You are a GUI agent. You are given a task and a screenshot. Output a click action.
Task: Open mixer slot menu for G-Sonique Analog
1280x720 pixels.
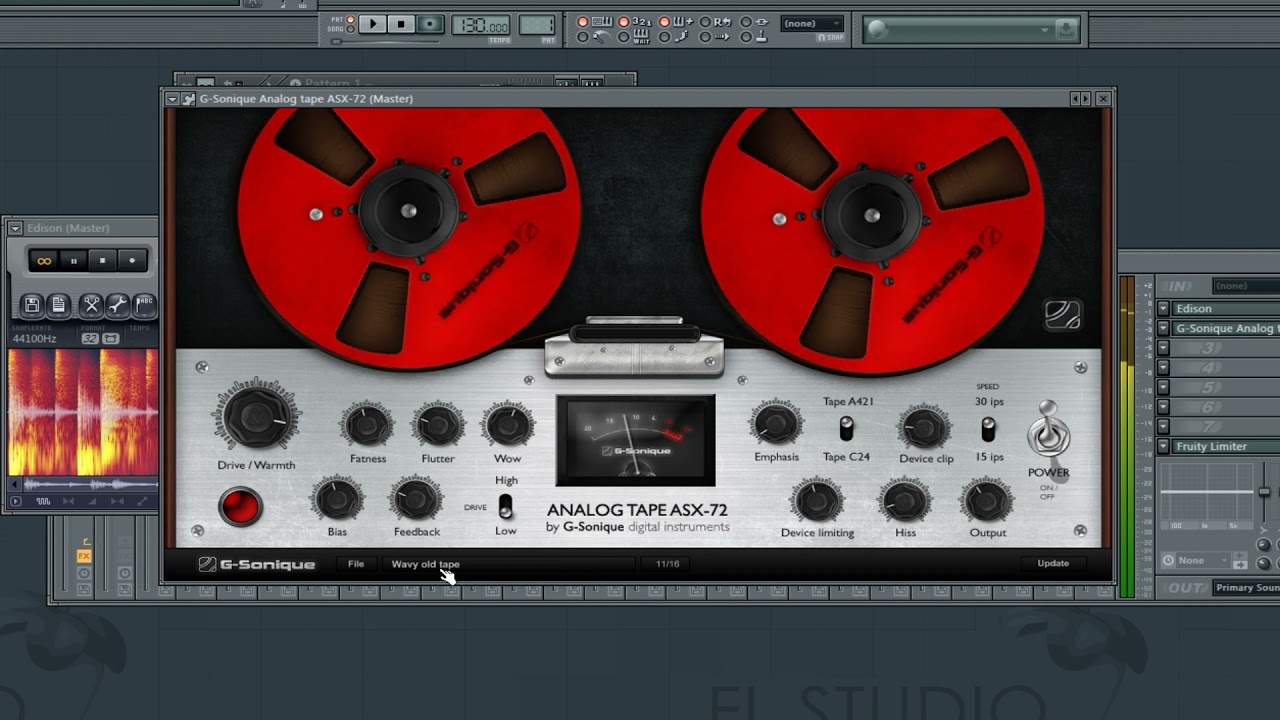point(1163,328)
